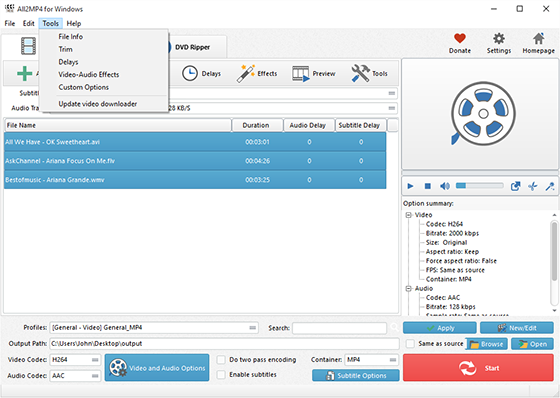Screen dimensions: 560x398
Task: Choose Trim in the Tools menu
Action: pos(65,49)
